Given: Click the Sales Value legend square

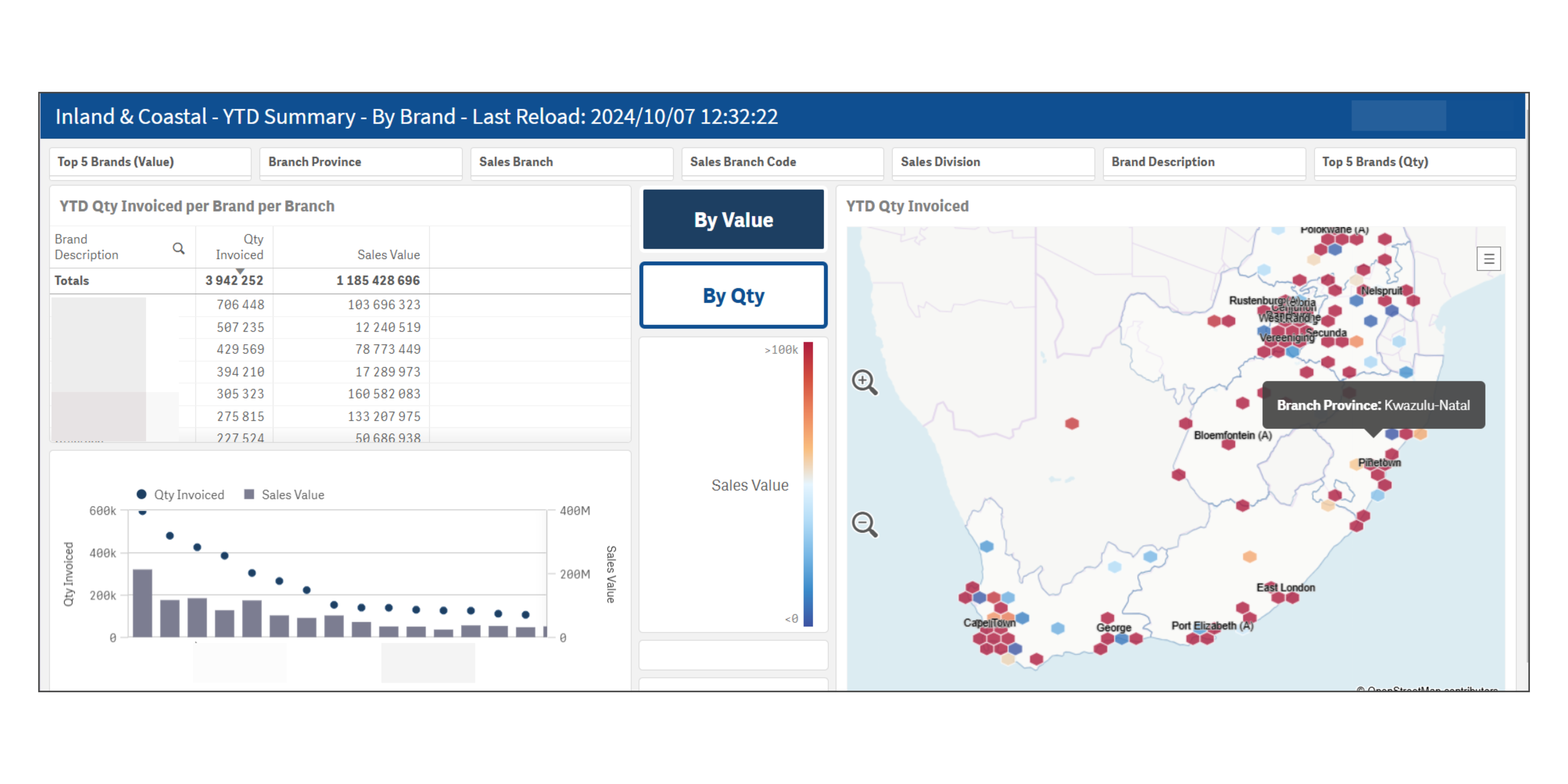Looking at the screenshot, I should 249,494.
